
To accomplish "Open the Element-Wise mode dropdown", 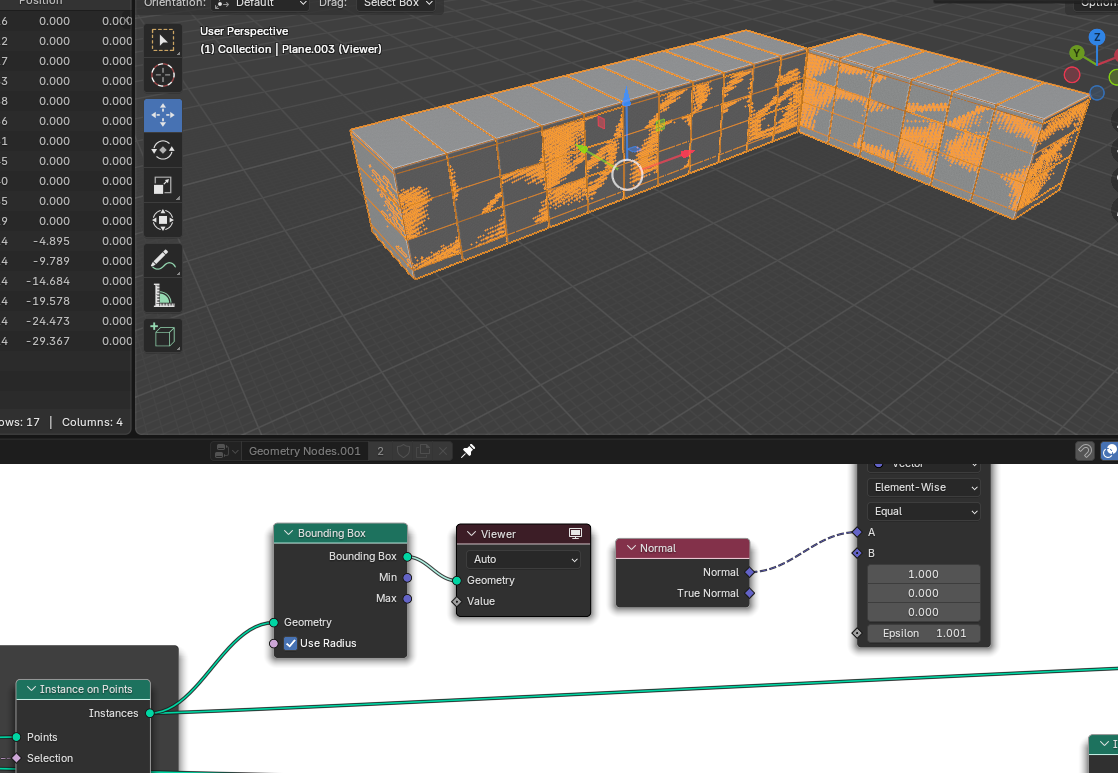I will (x=923, y=487).
